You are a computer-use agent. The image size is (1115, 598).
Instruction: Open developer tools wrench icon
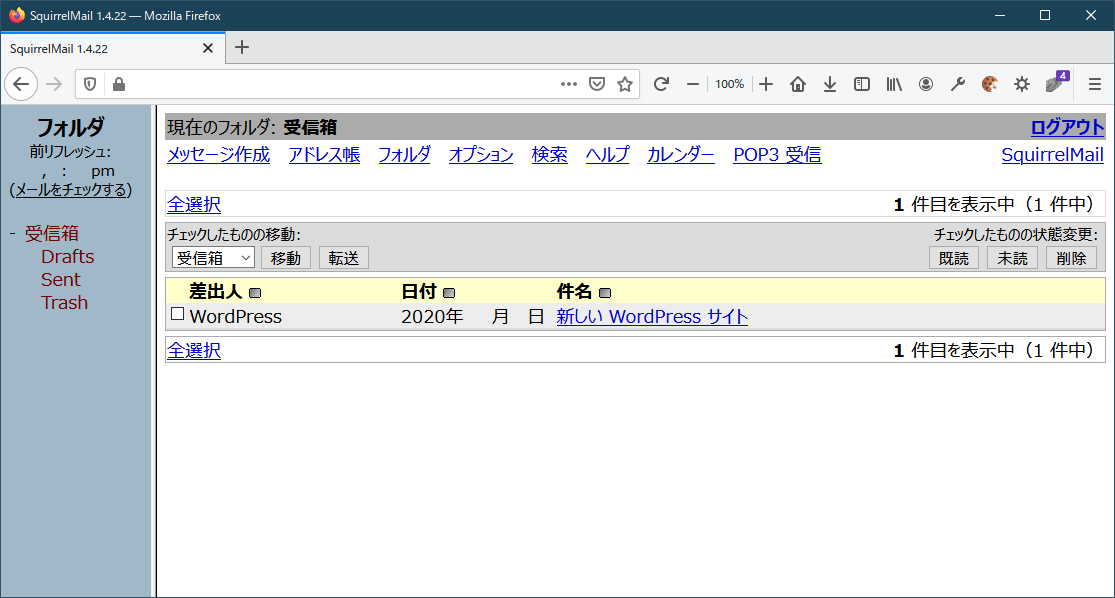(958, 84)
